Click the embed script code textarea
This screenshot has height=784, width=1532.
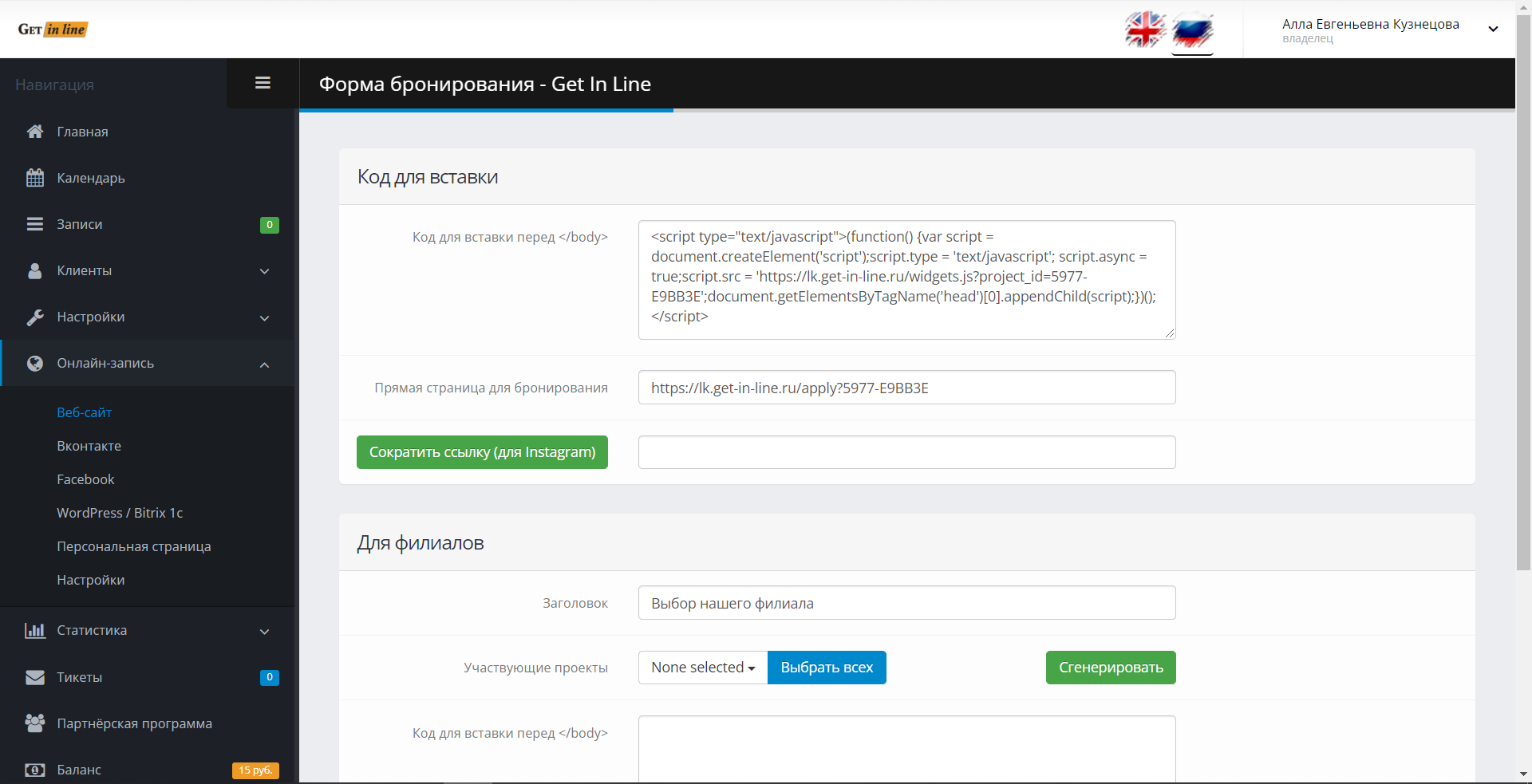point(907,280)
